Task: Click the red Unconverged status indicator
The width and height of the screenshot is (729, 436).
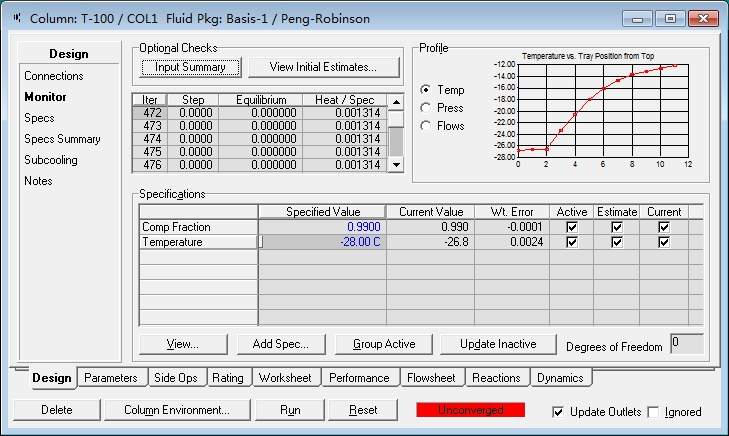Action: pyautogui.click(x=473, y=410)
